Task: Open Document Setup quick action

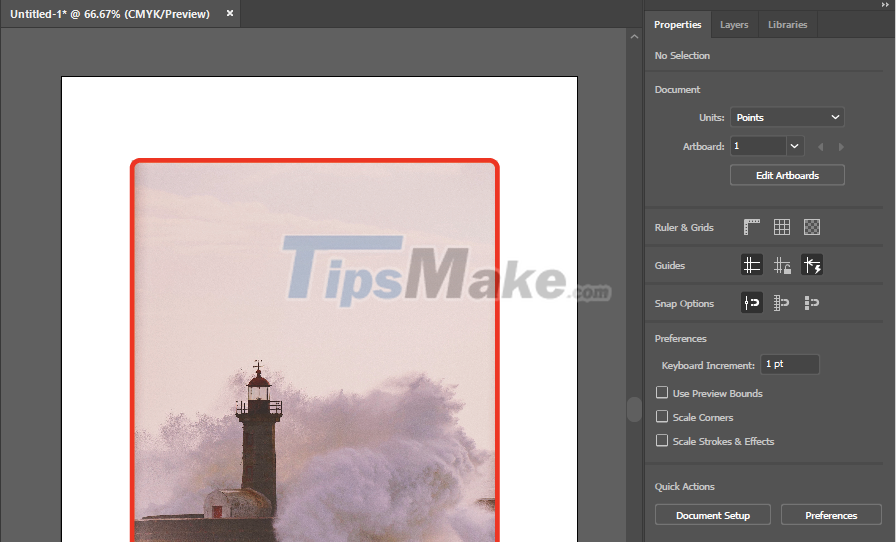Action: (x=713, y=515)
